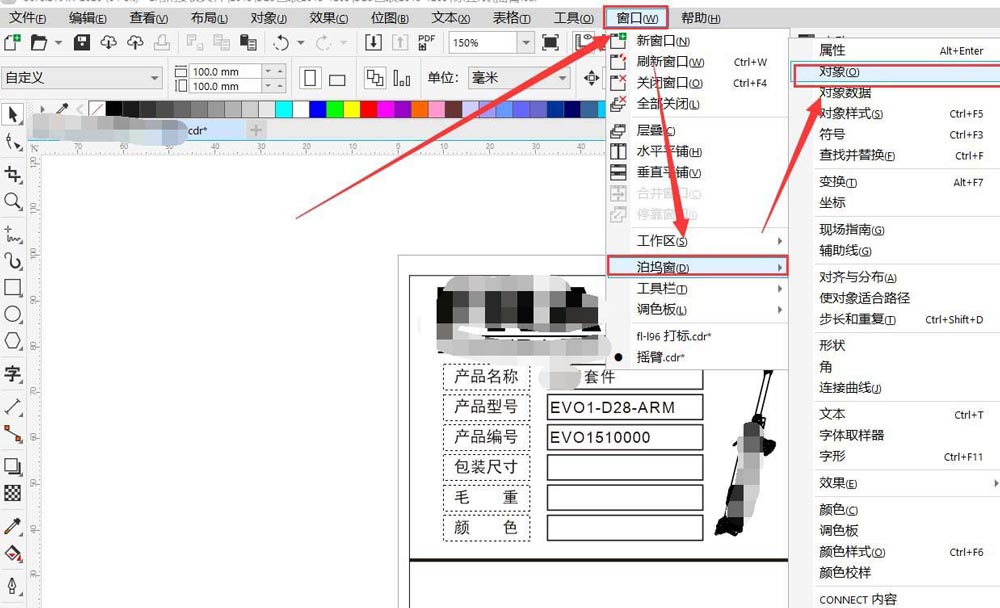
Task: Pick the Crop tool
Action: tap(14, 172)
